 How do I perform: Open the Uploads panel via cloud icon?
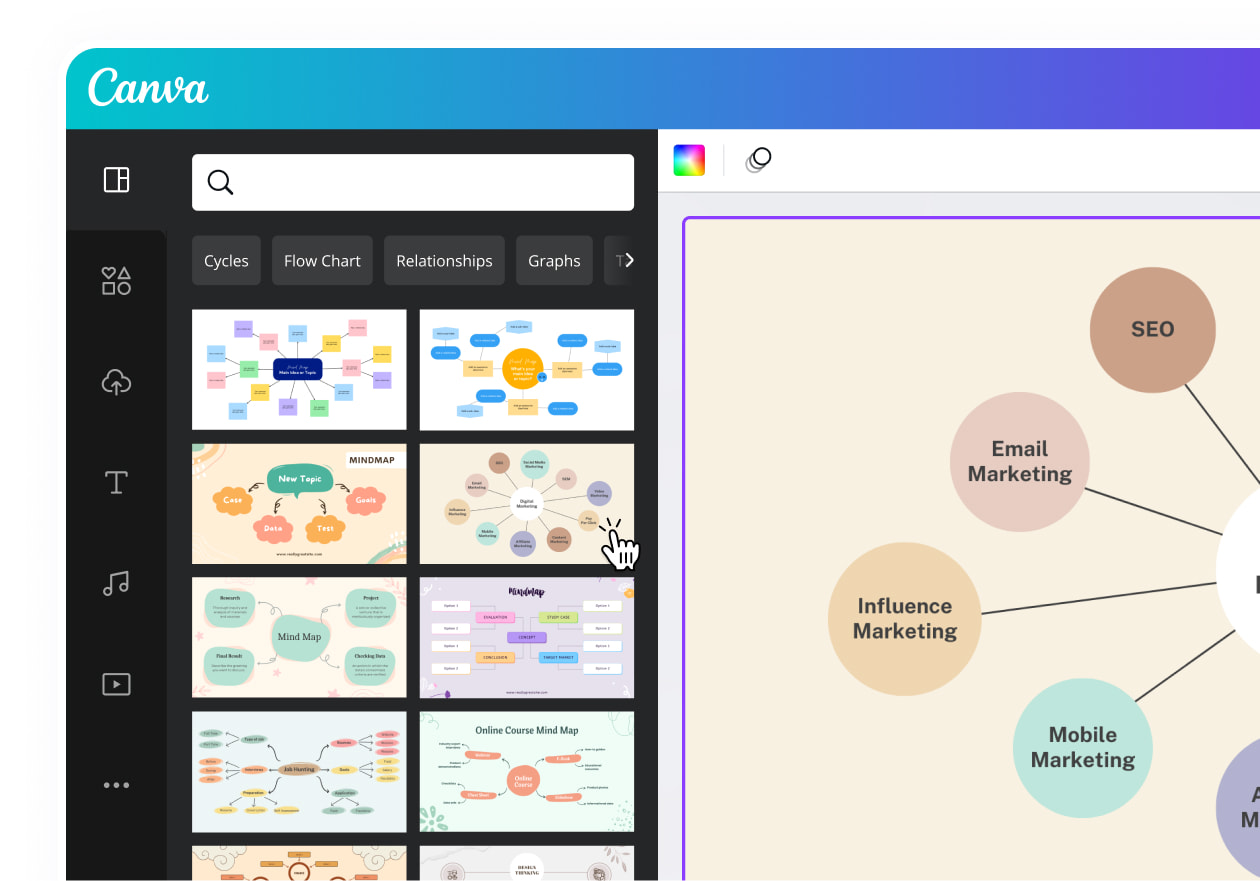(x=116, y=382)
